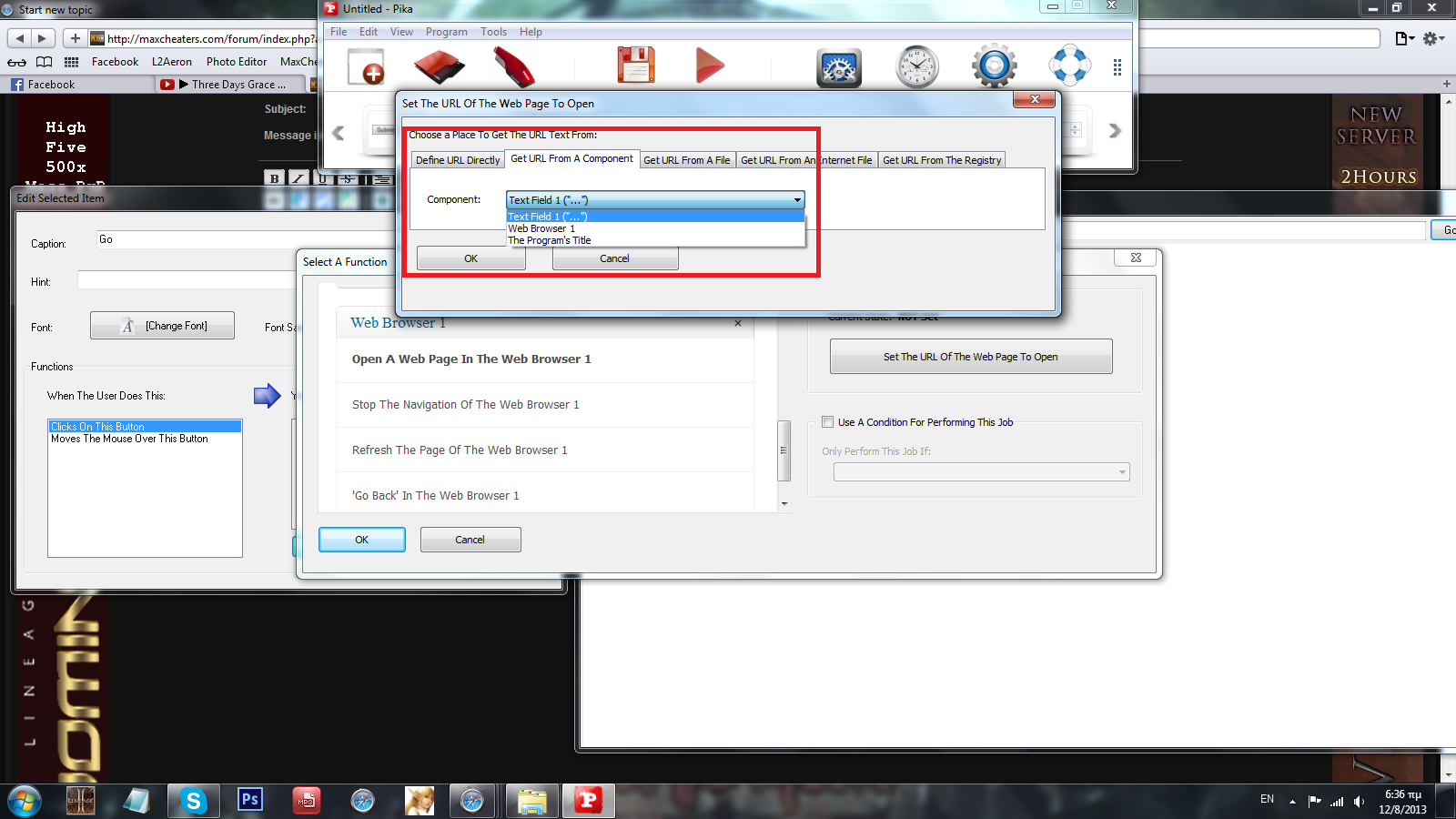Expand the Component dropdown
1456x819 pixels.
797,200
